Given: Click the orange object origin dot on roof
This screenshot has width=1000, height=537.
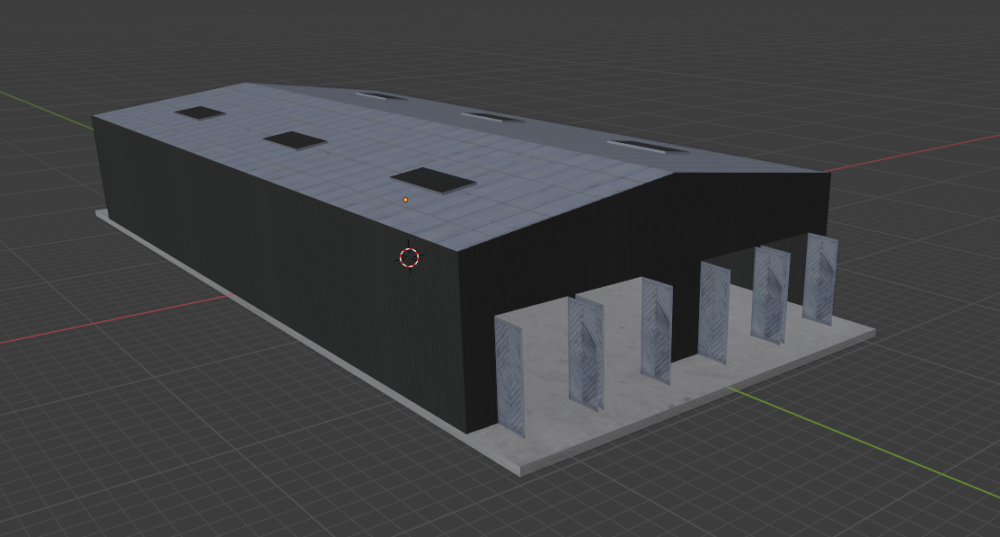Looking at the screenshot, I should pos(405,200).
